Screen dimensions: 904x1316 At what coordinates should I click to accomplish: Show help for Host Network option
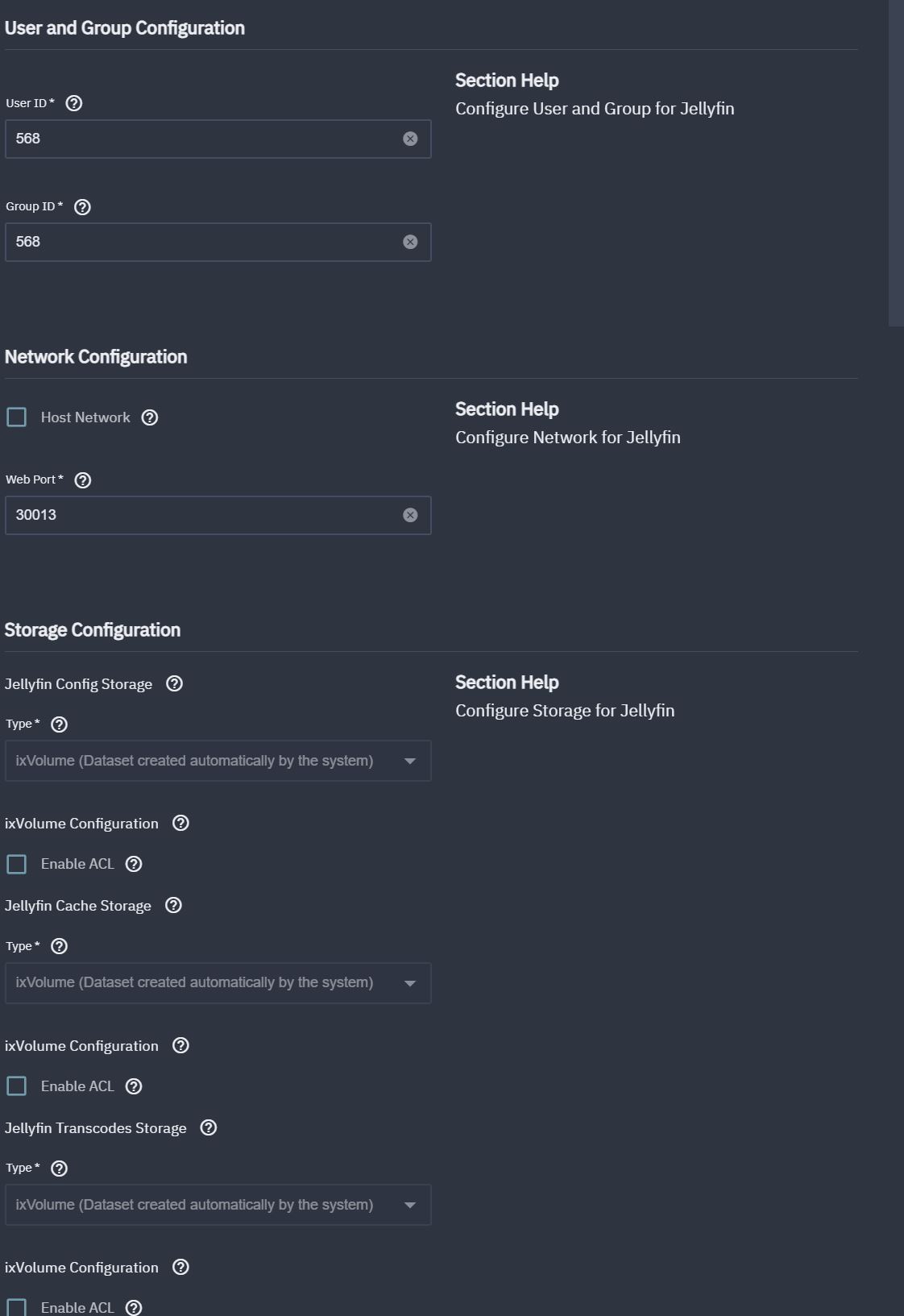tap(150, 417)
